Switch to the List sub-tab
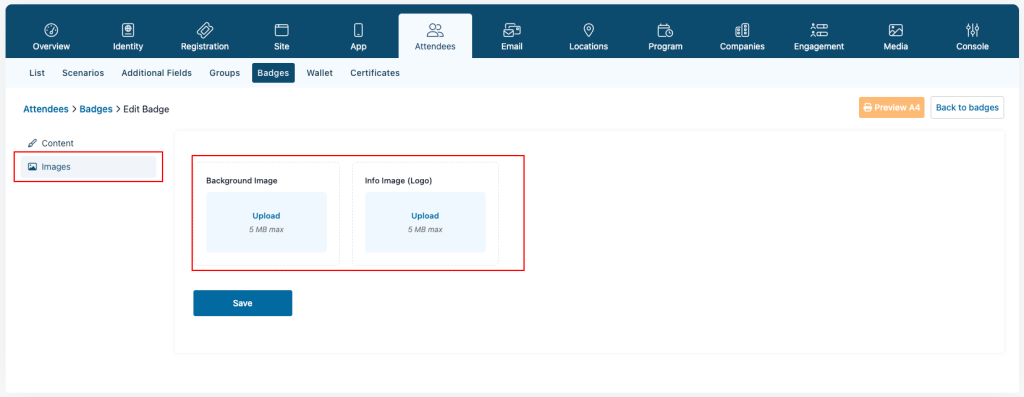The height and width of the screenshot is (397, 1024). [x=37, y=73]
